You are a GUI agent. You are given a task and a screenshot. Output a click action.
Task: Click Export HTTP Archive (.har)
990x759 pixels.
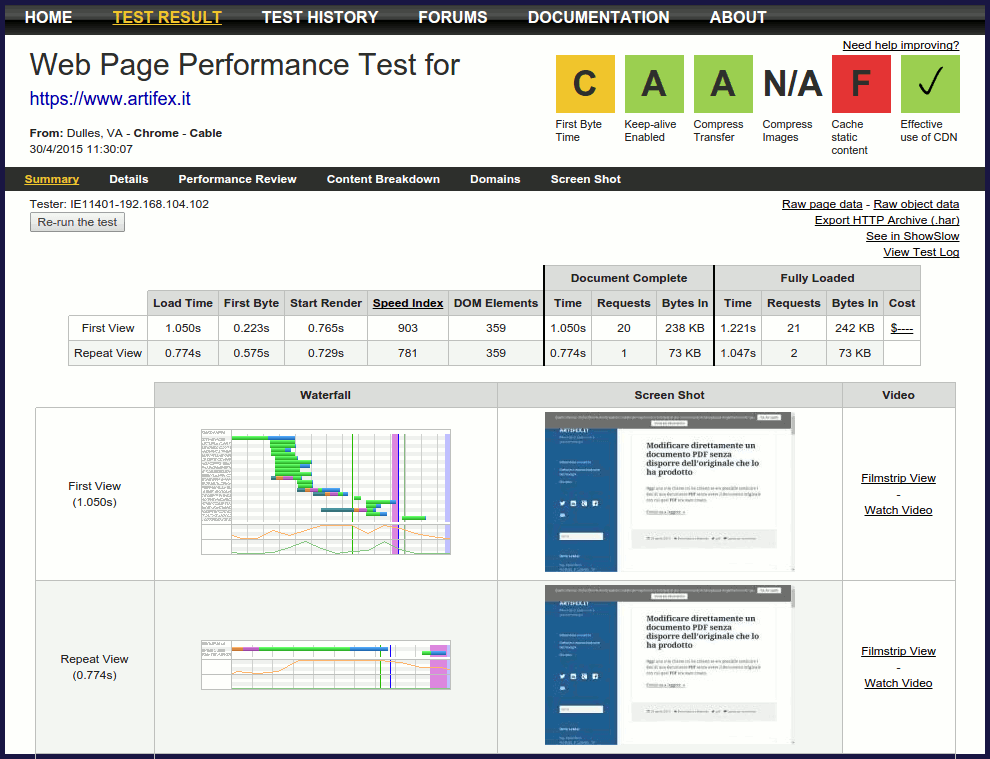point(887,220)
